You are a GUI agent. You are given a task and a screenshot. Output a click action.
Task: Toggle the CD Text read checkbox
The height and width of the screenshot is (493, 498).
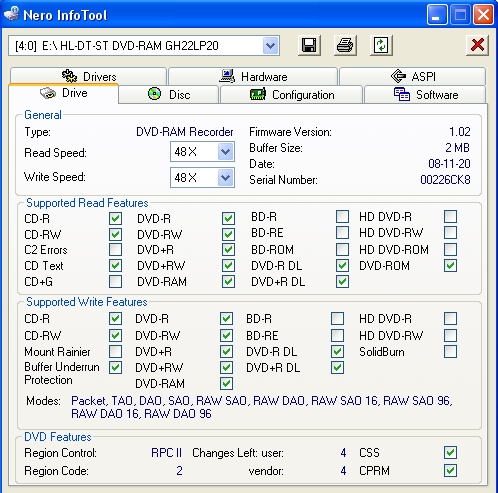pos(115,266)
